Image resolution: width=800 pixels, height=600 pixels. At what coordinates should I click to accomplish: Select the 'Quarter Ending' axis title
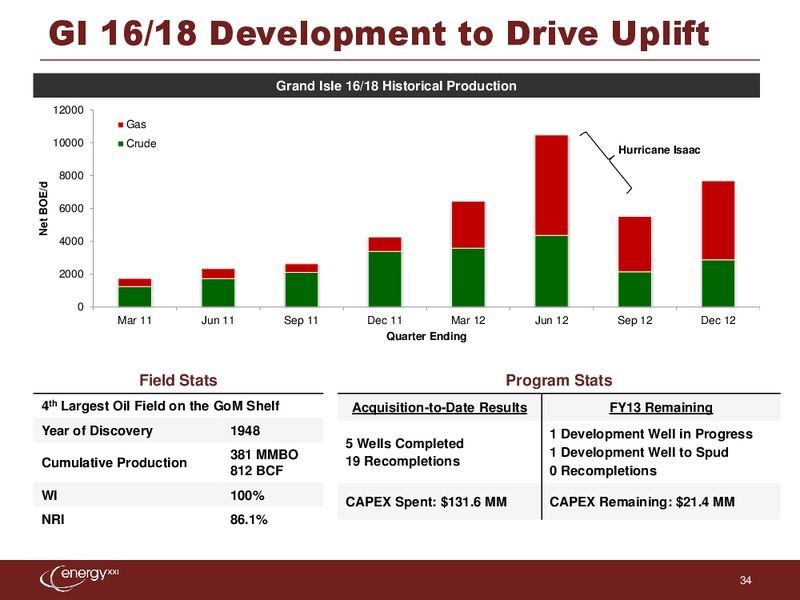(427, 336)
